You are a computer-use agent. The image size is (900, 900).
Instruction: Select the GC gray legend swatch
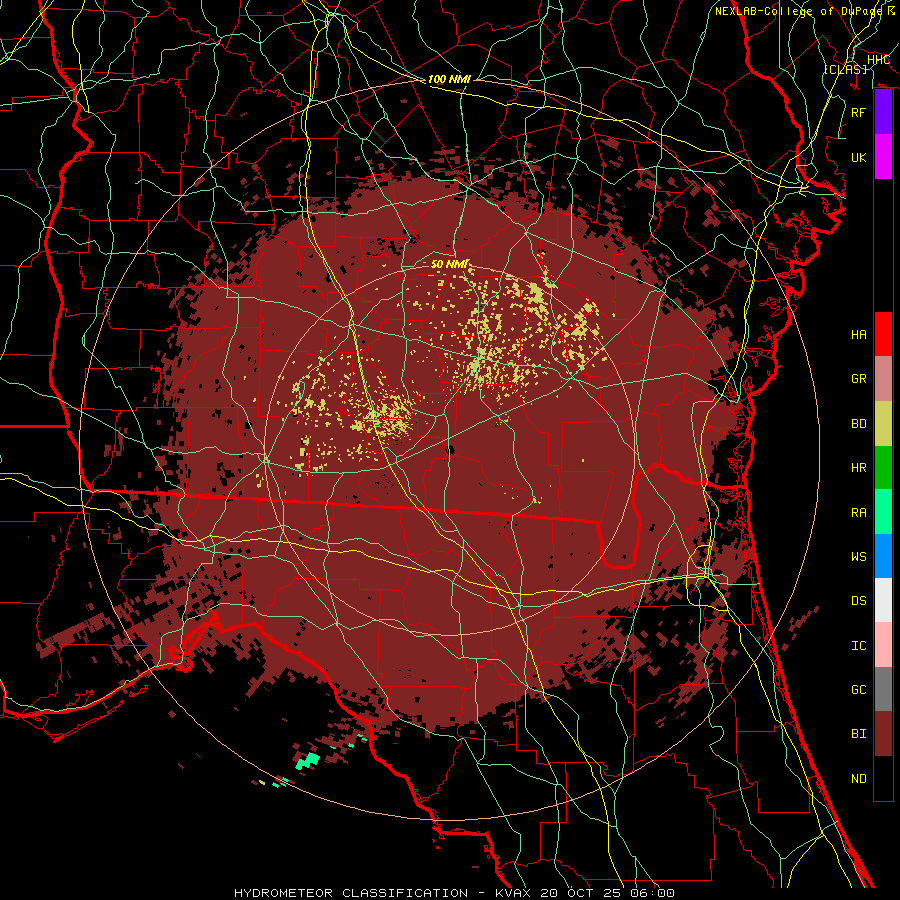(883, 689)
